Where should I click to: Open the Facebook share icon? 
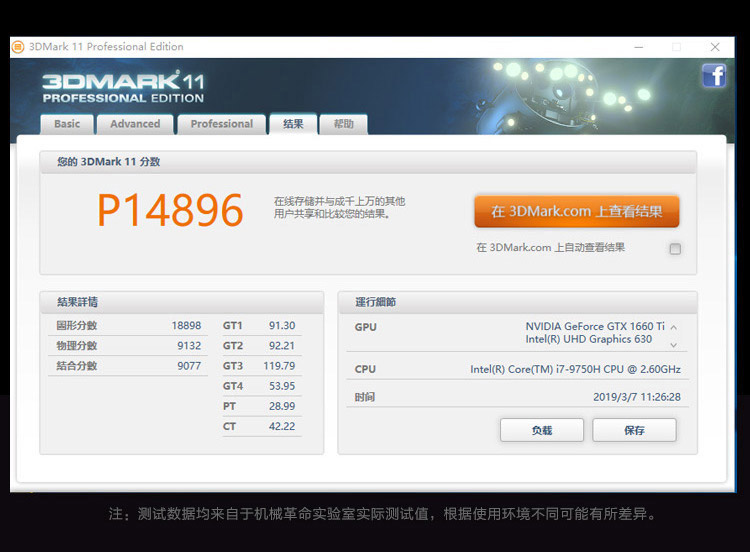coord(714,76)
